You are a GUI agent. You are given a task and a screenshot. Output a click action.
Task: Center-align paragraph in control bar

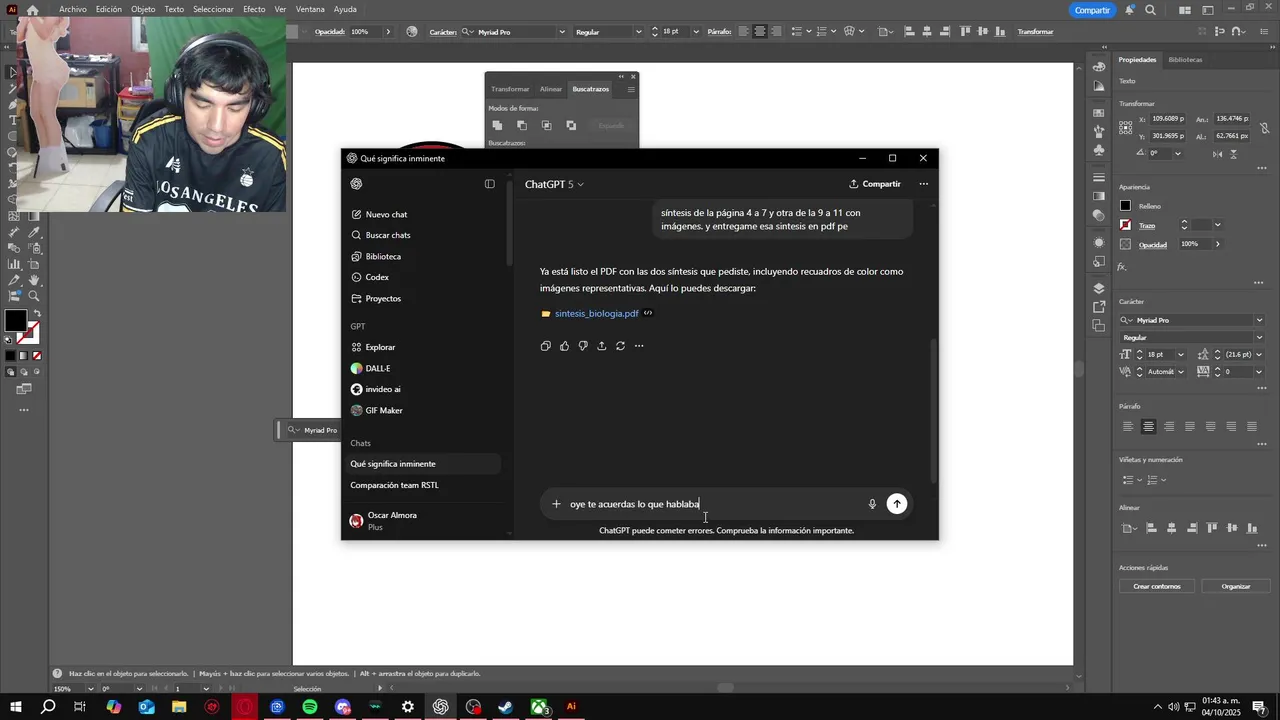[760, 32]
